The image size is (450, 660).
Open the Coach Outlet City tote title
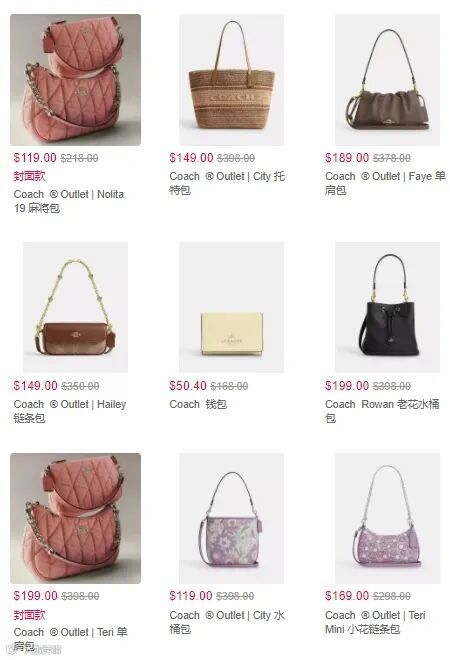(x=227, y=183)
